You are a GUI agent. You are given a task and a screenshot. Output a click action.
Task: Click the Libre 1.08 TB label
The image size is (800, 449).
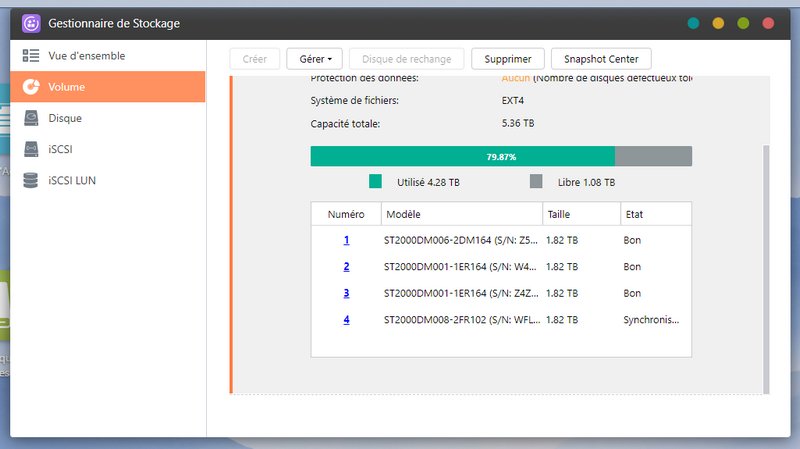(586, 182)
